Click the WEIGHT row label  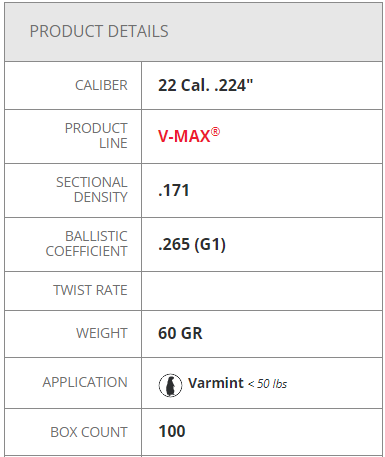point(102,333)
